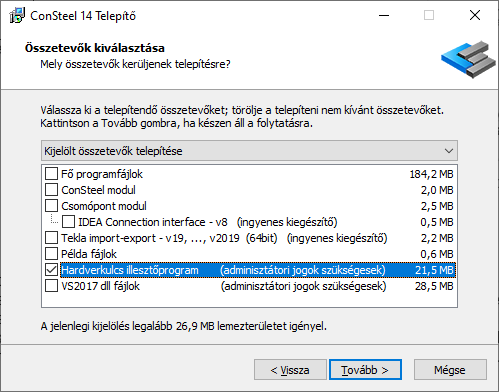Click the ConSteel installer icon in title bar
Screen dimensions: 499x392
17,15
